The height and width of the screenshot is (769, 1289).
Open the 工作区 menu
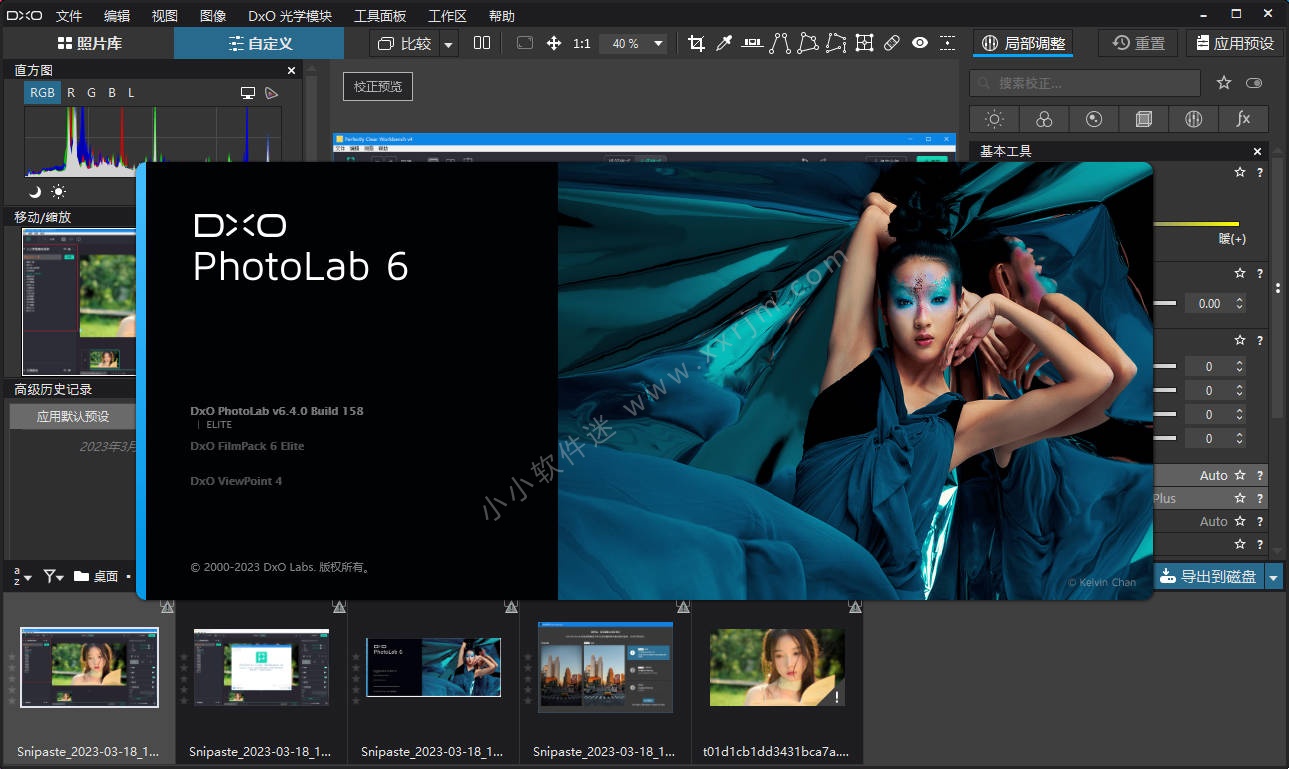(x=447, y=16)
